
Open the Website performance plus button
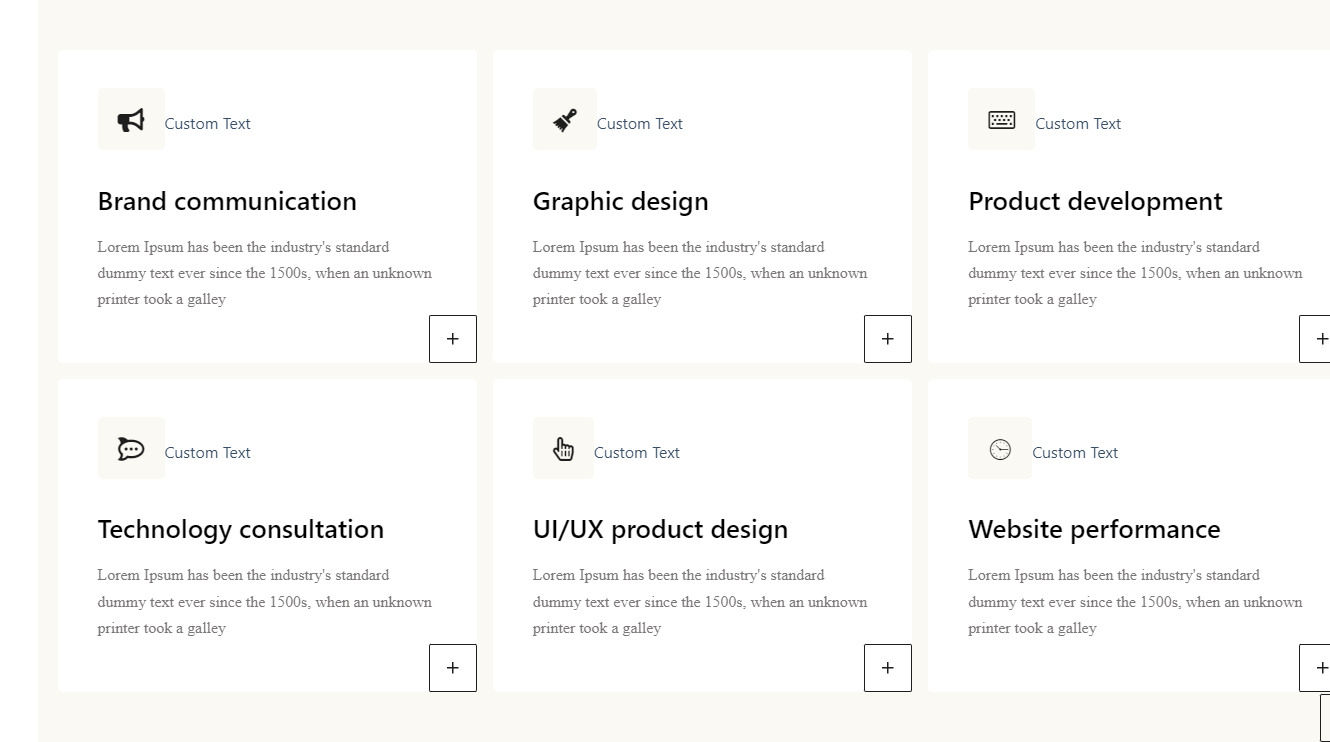pyautogui.click(x=1318, y=668)
